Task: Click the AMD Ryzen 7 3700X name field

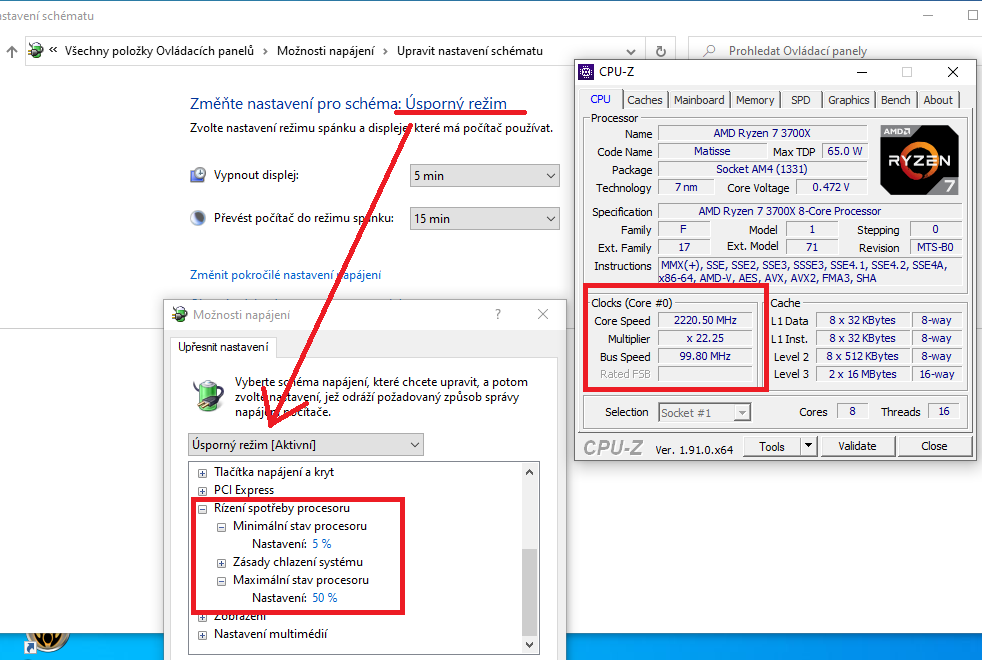Action: 762,133
